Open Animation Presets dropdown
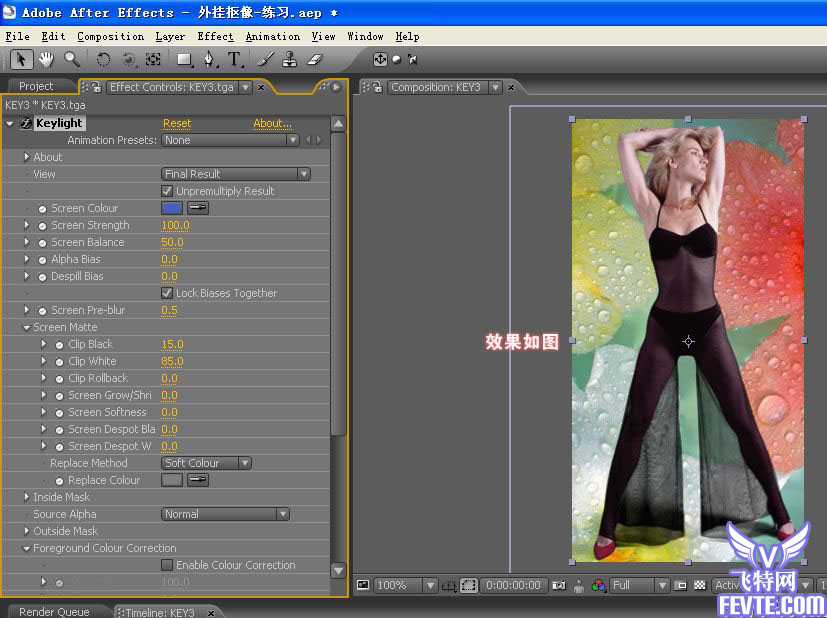The width and height of the screenshot is (827, 618). [x=230, y=140]
